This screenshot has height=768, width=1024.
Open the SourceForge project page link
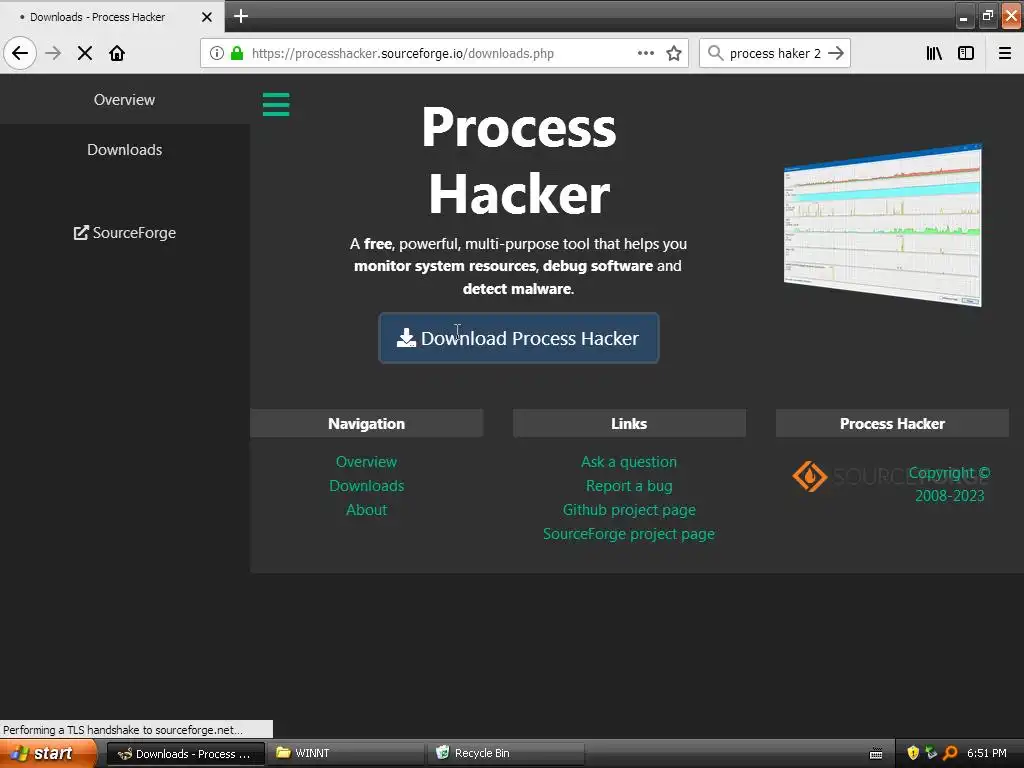pyautogui.click(x=629, y=534)
